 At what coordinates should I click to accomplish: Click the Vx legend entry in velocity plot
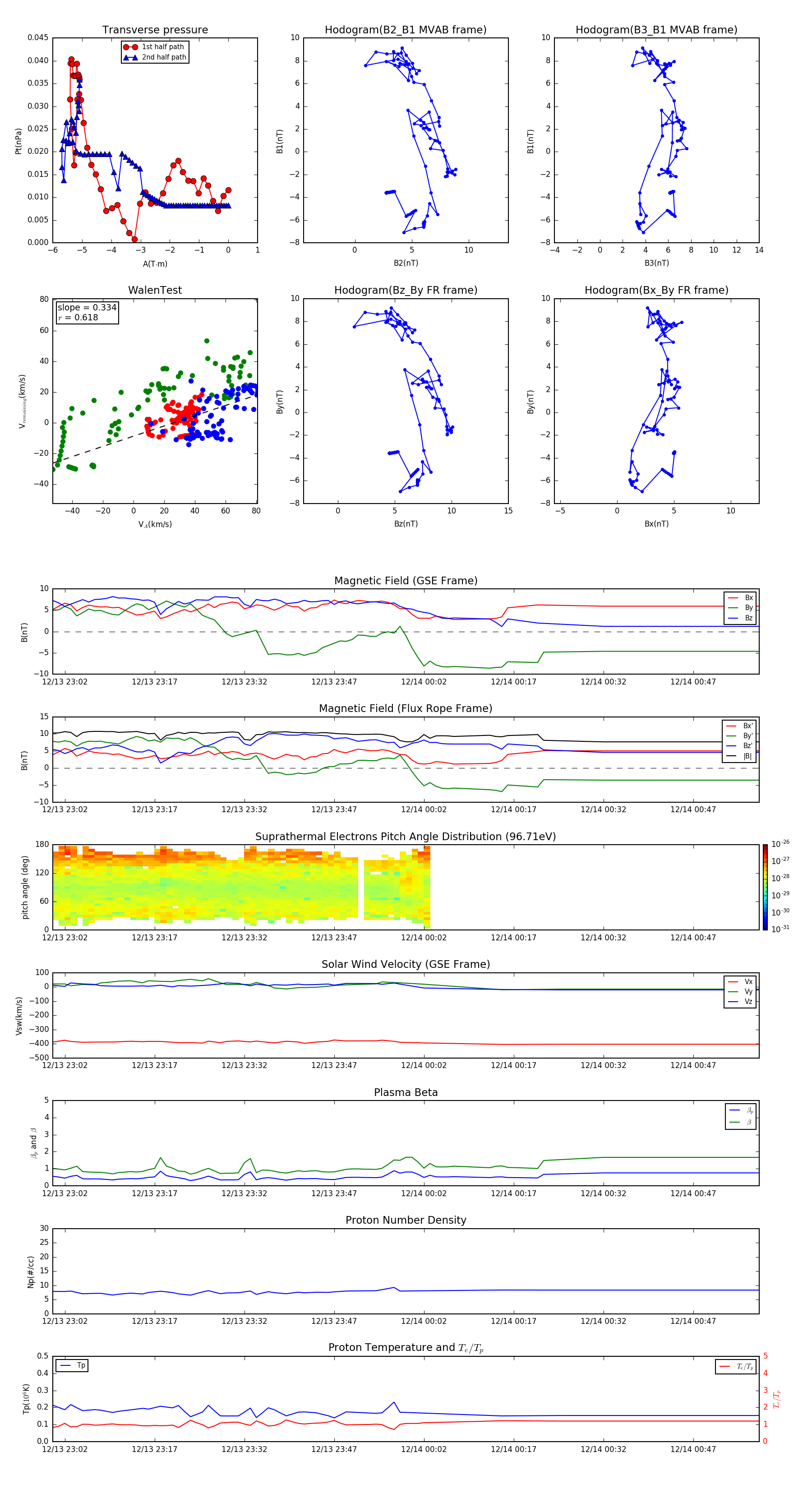[x=740, y=981]
